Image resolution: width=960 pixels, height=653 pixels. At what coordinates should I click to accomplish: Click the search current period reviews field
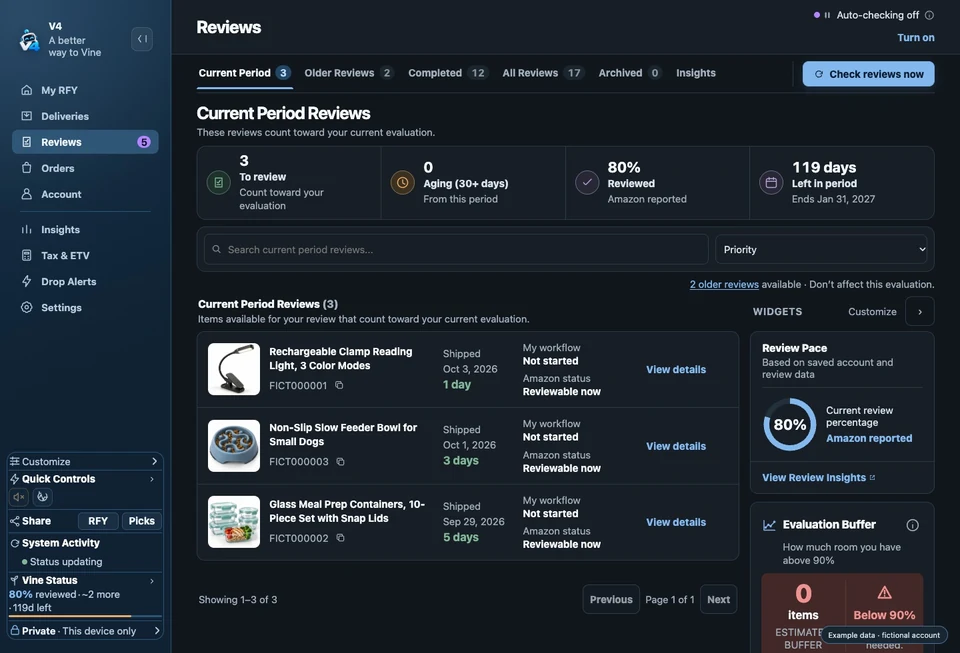[x=456, y=250]
